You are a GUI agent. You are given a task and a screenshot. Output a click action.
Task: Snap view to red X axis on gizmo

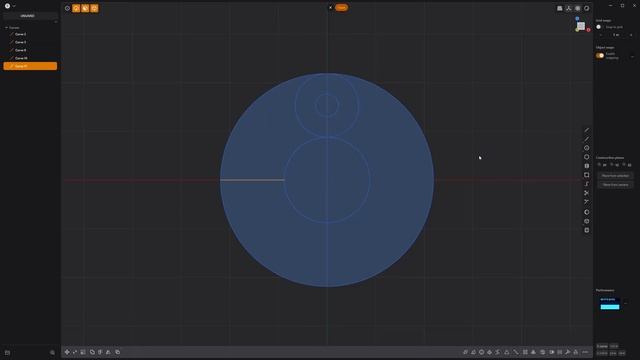click(588, 30)
